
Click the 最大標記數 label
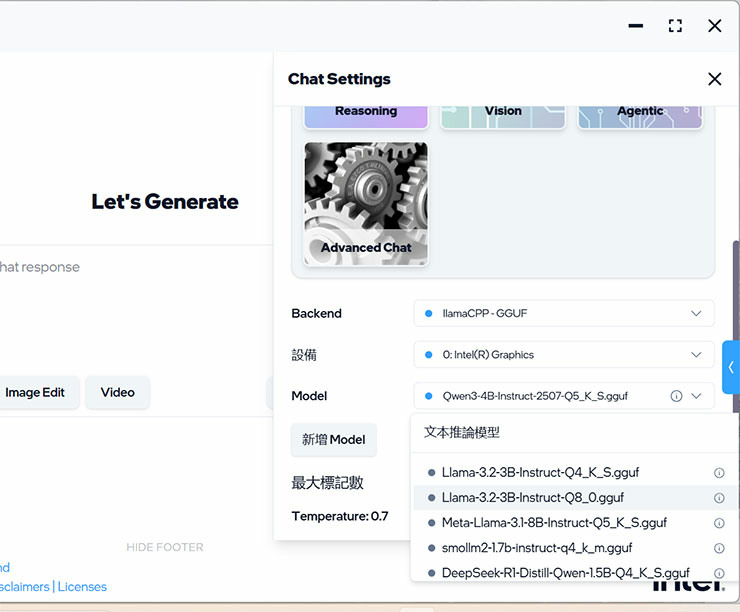328,483
